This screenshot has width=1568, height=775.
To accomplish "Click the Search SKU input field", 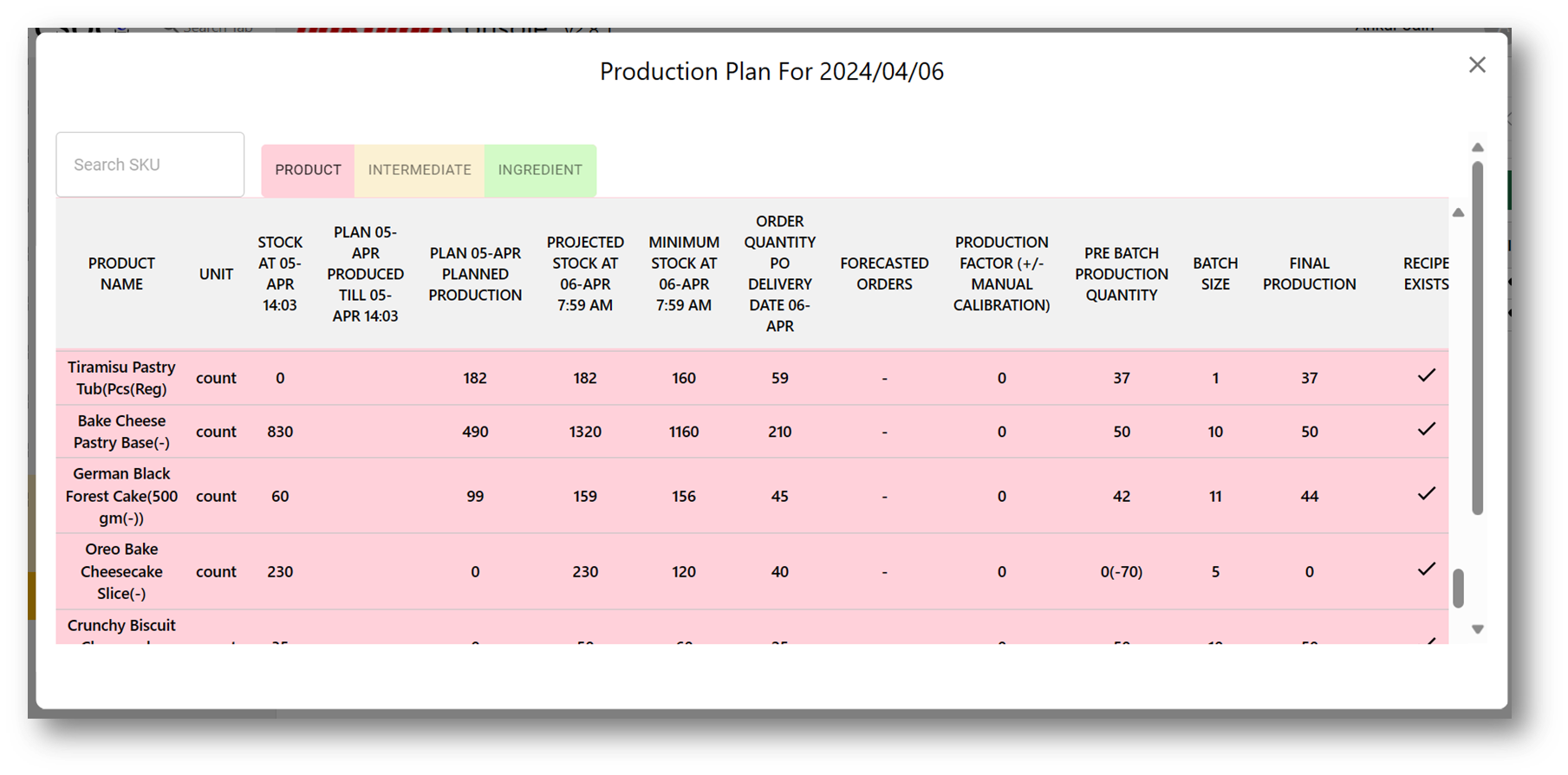I will [150, 165].
